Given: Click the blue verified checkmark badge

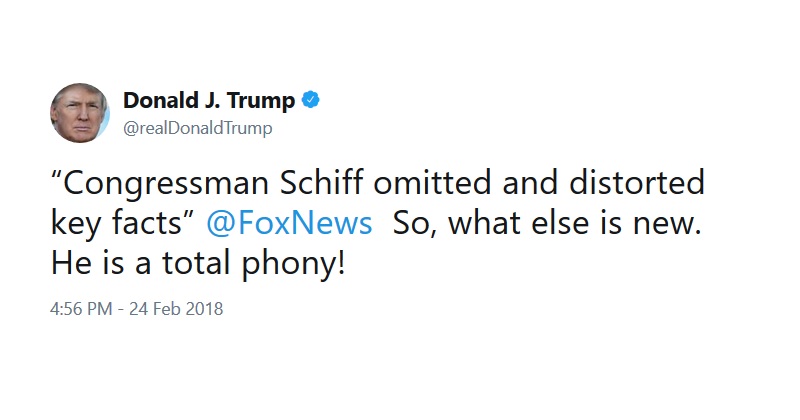Looking at the screenshot, I should point(311,100).
